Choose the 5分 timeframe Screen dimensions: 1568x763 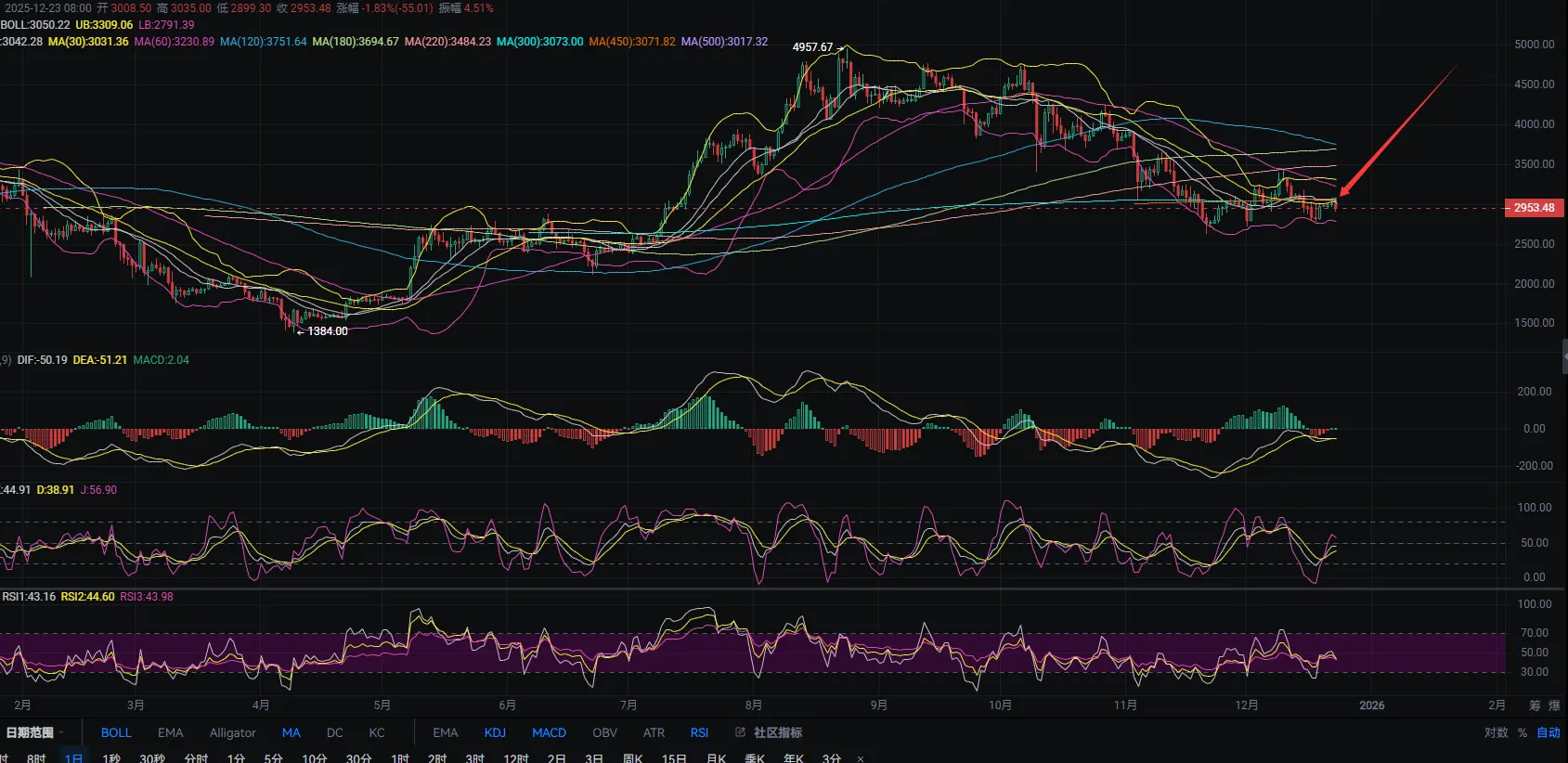pos(273,757)
